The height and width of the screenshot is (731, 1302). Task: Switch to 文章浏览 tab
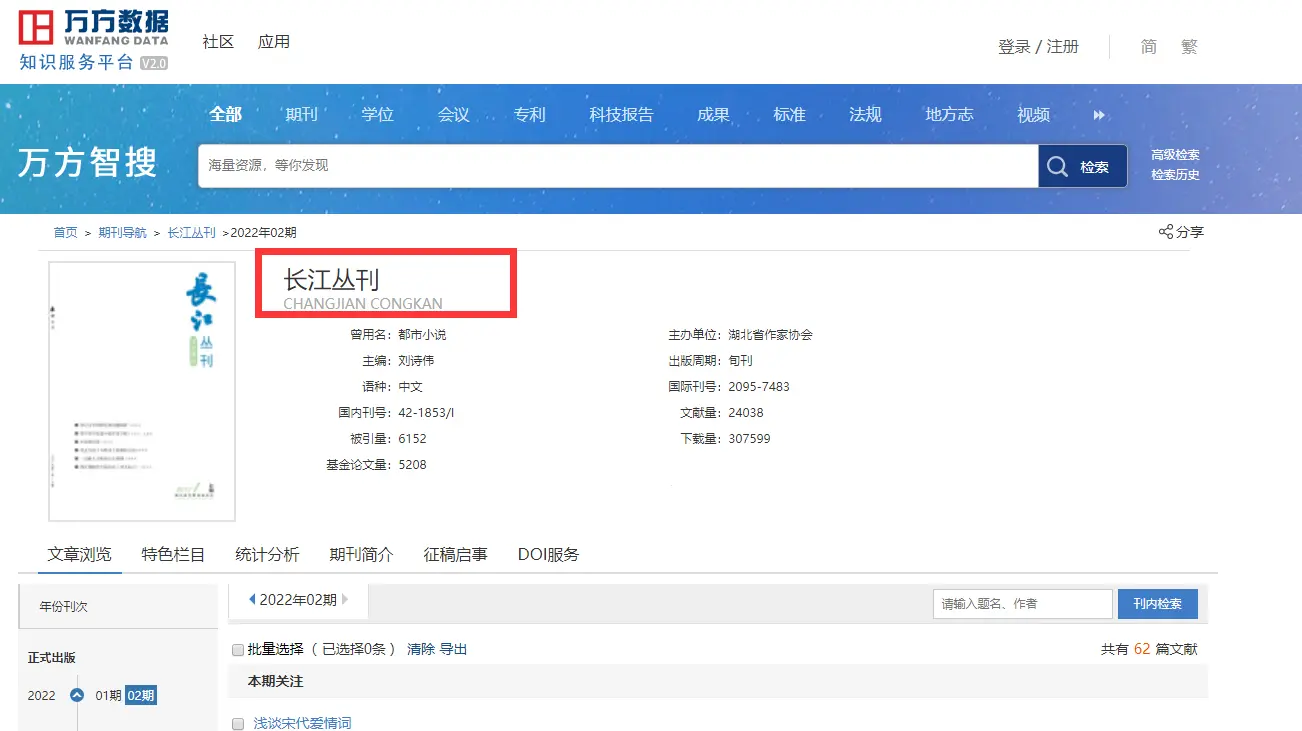point(80,554)
